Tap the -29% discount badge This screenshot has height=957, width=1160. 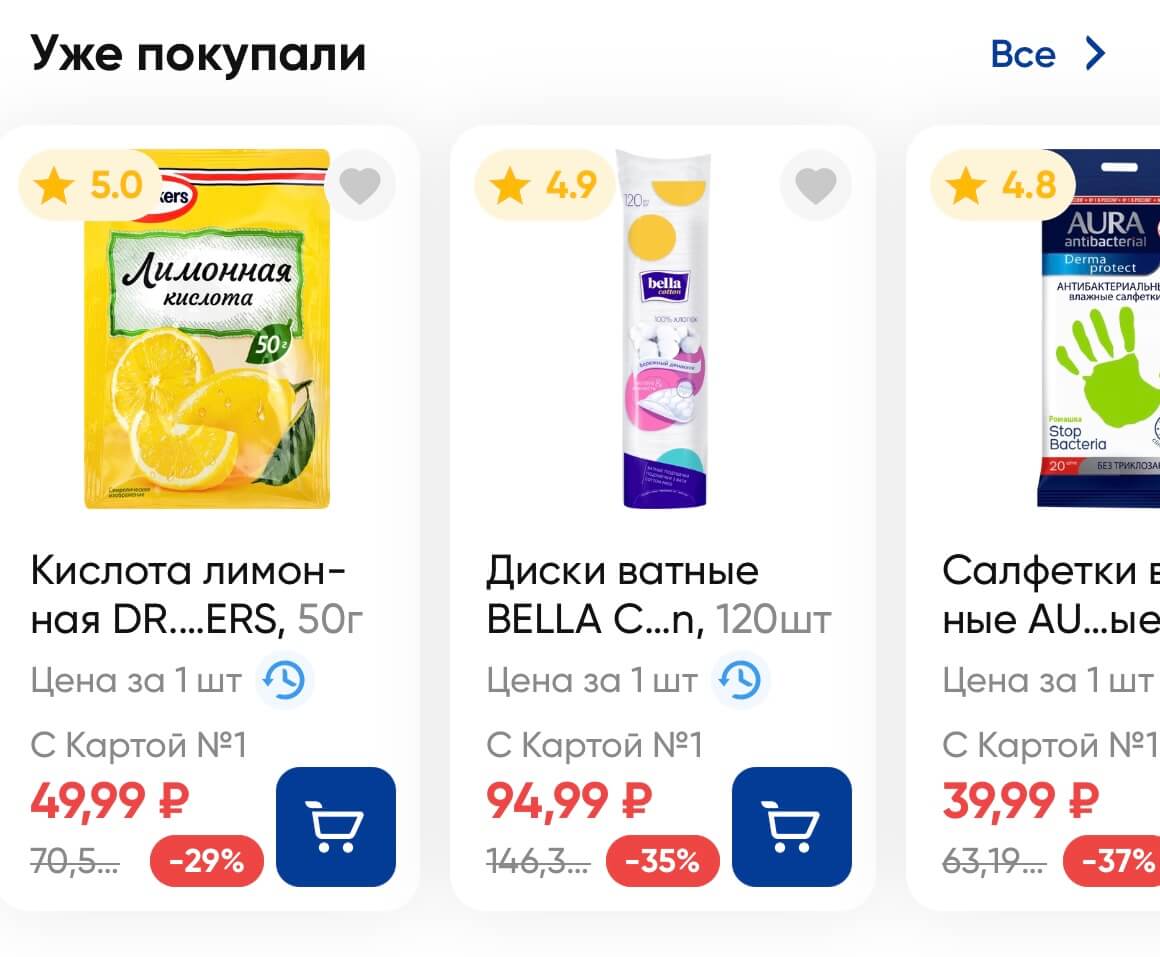[x=207, y=861]
